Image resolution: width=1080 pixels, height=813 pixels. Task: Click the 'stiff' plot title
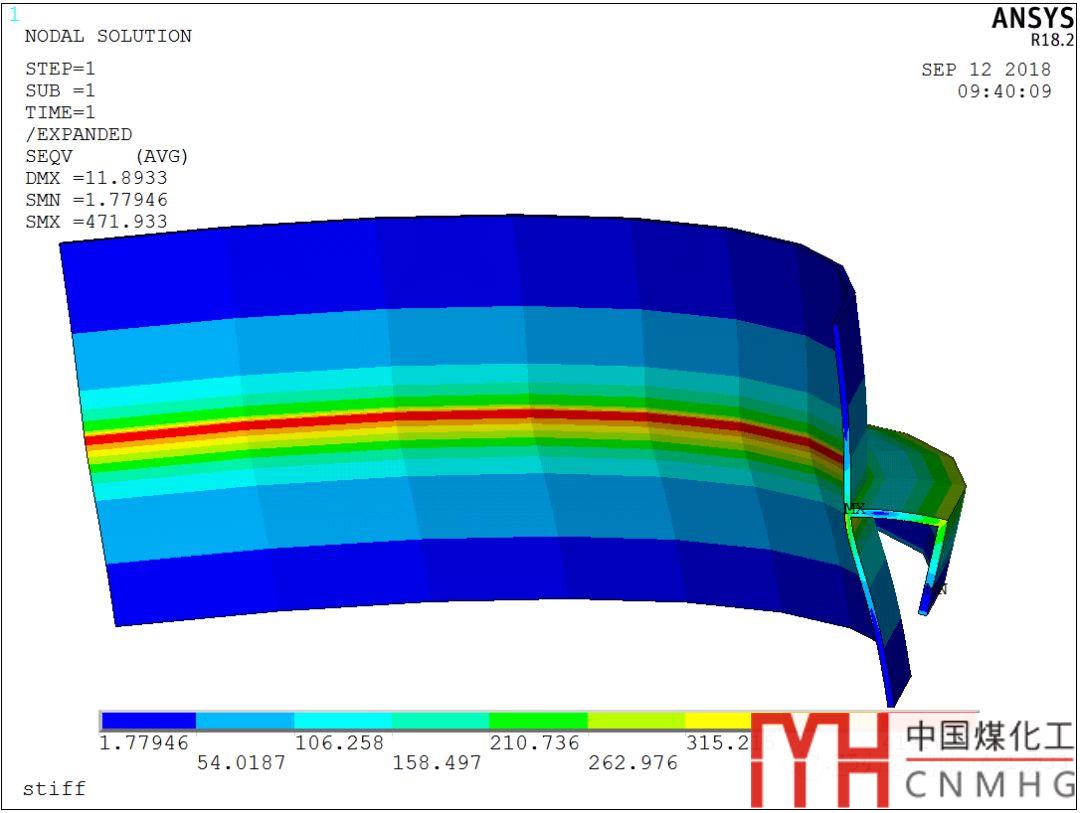54,788
